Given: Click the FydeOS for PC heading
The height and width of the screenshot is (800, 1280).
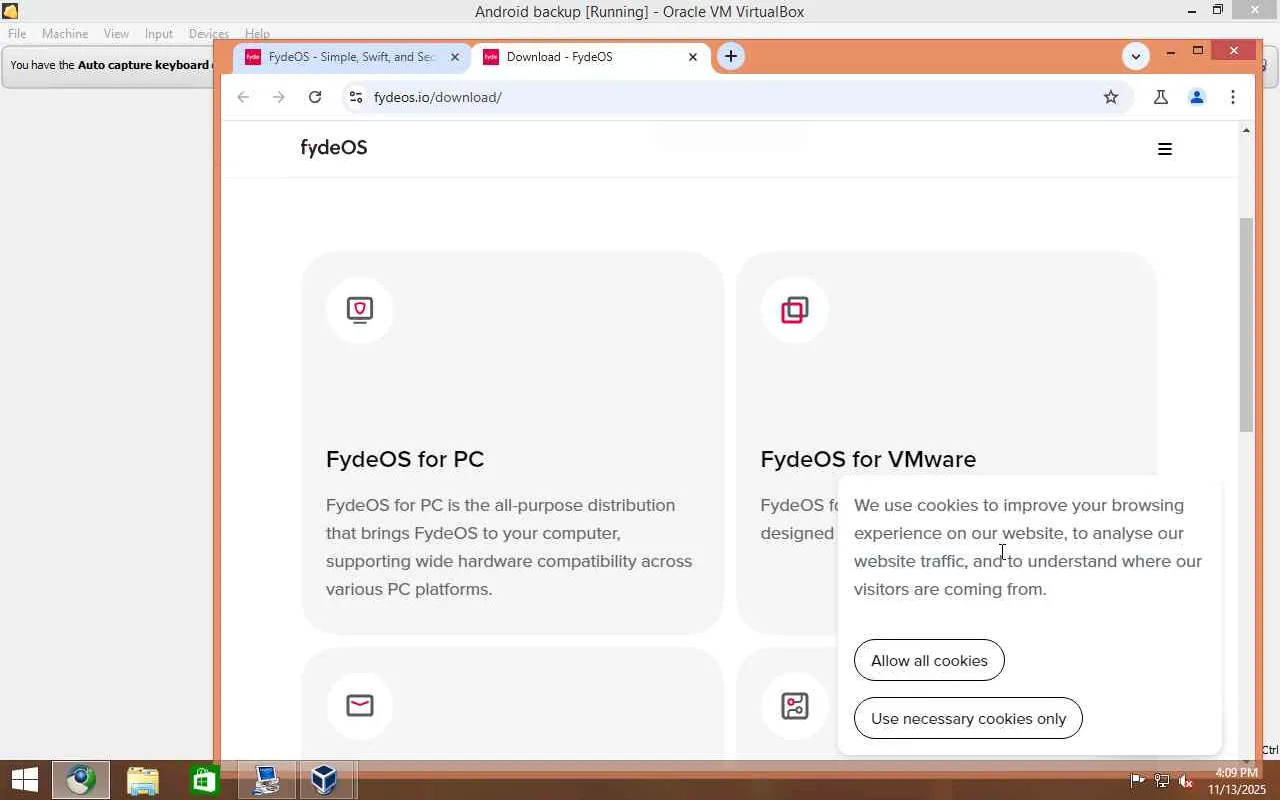Looking at the screenshot, I should (405, 459).
